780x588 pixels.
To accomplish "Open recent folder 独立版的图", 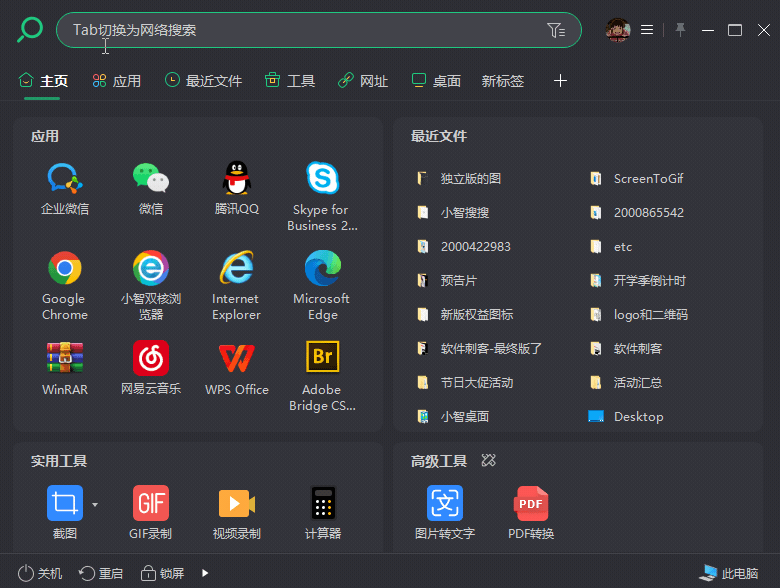I will [x=458, y=179].
